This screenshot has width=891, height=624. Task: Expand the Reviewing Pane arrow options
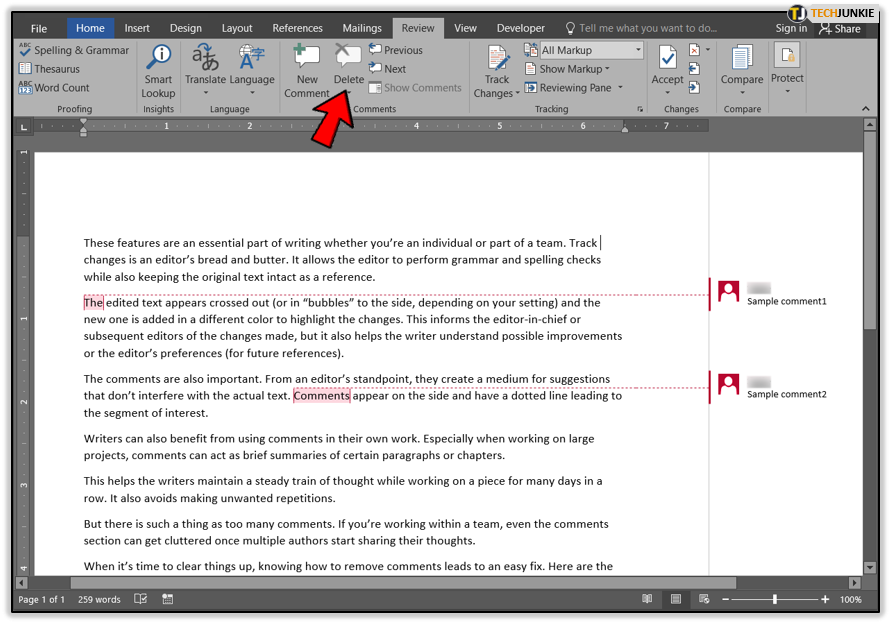pyautogui.click(x=621, y=88)
